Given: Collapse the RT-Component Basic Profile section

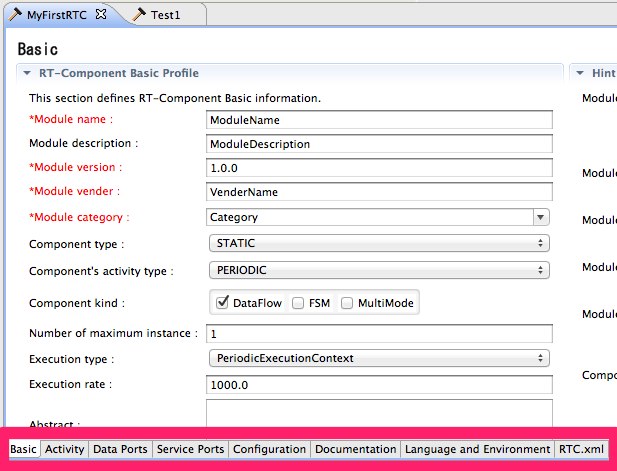Looking at the screenshot, I should tap(27, 73).
